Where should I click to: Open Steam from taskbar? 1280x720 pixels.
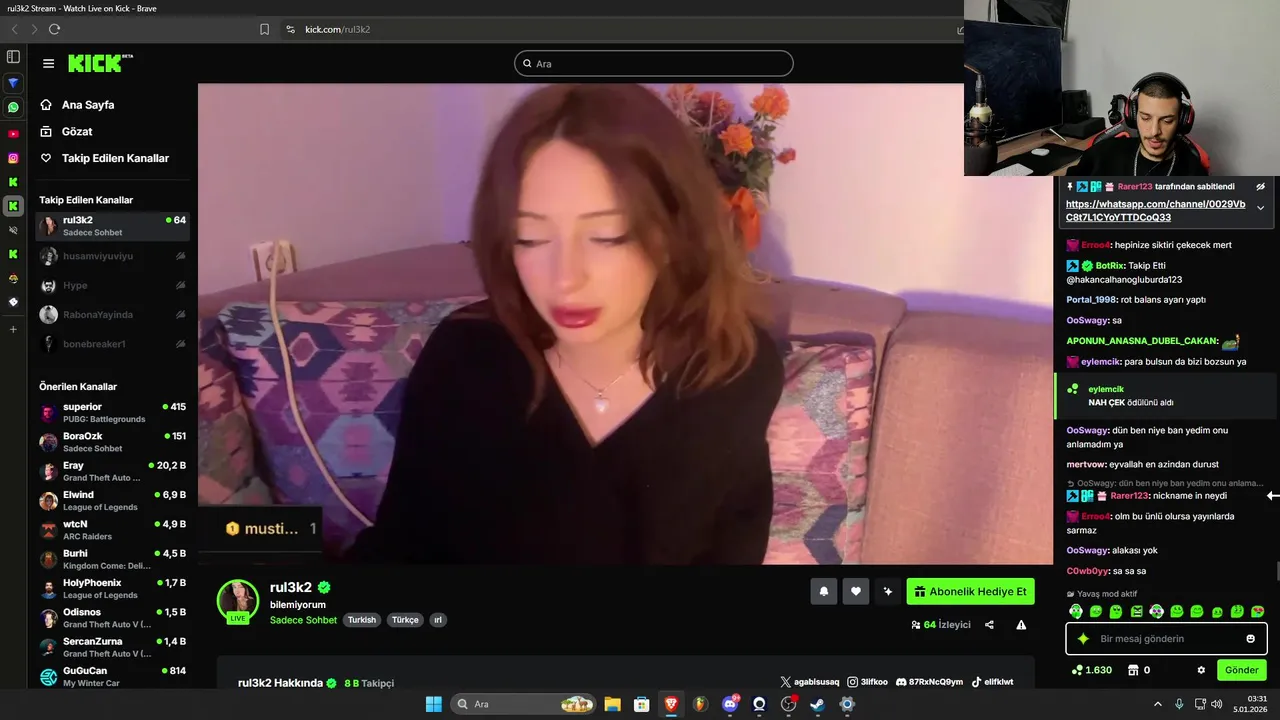[x=817, y=704]
